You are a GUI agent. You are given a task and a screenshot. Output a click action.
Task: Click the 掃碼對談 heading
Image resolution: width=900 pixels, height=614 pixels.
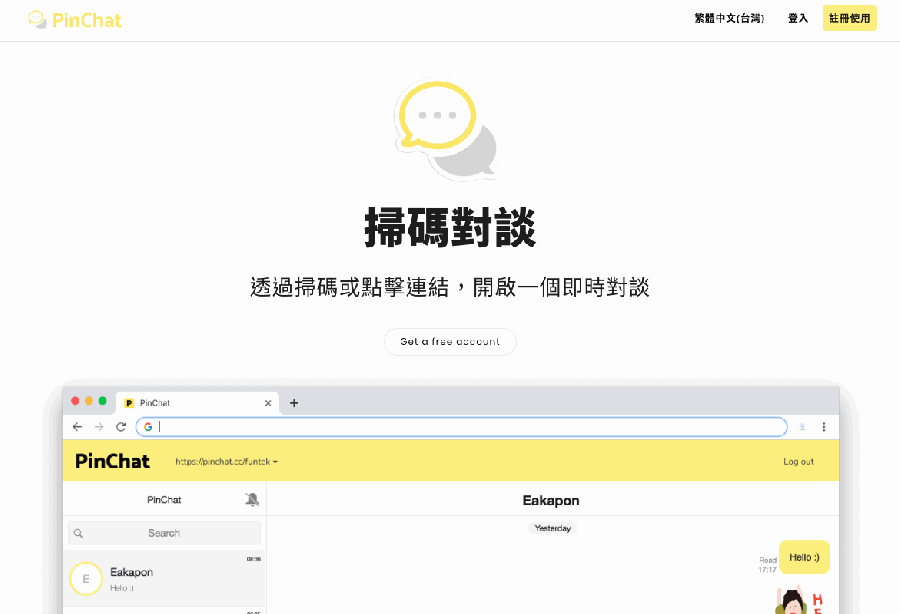pyautogui.click(x=450, y=228)
